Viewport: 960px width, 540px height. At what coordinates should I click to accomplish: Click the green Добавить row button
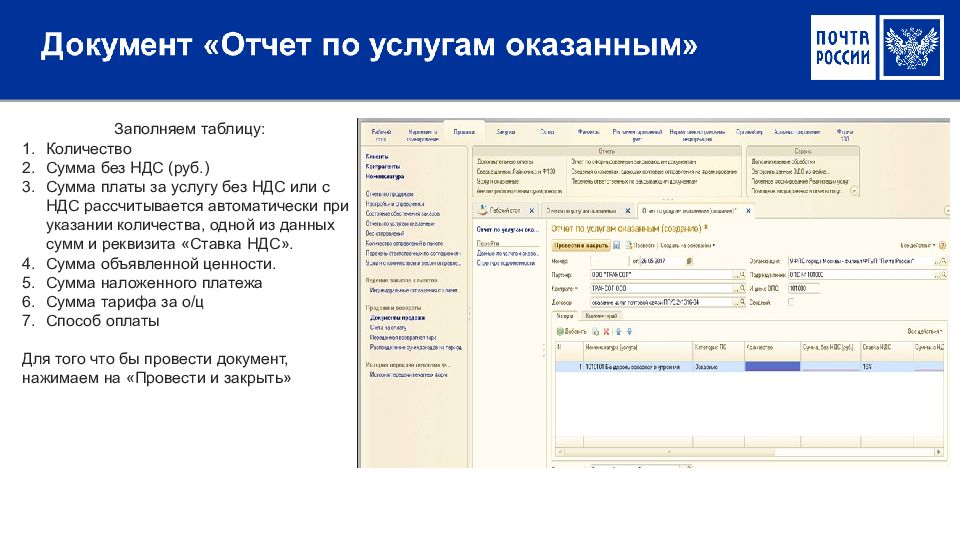click(571, 332)
